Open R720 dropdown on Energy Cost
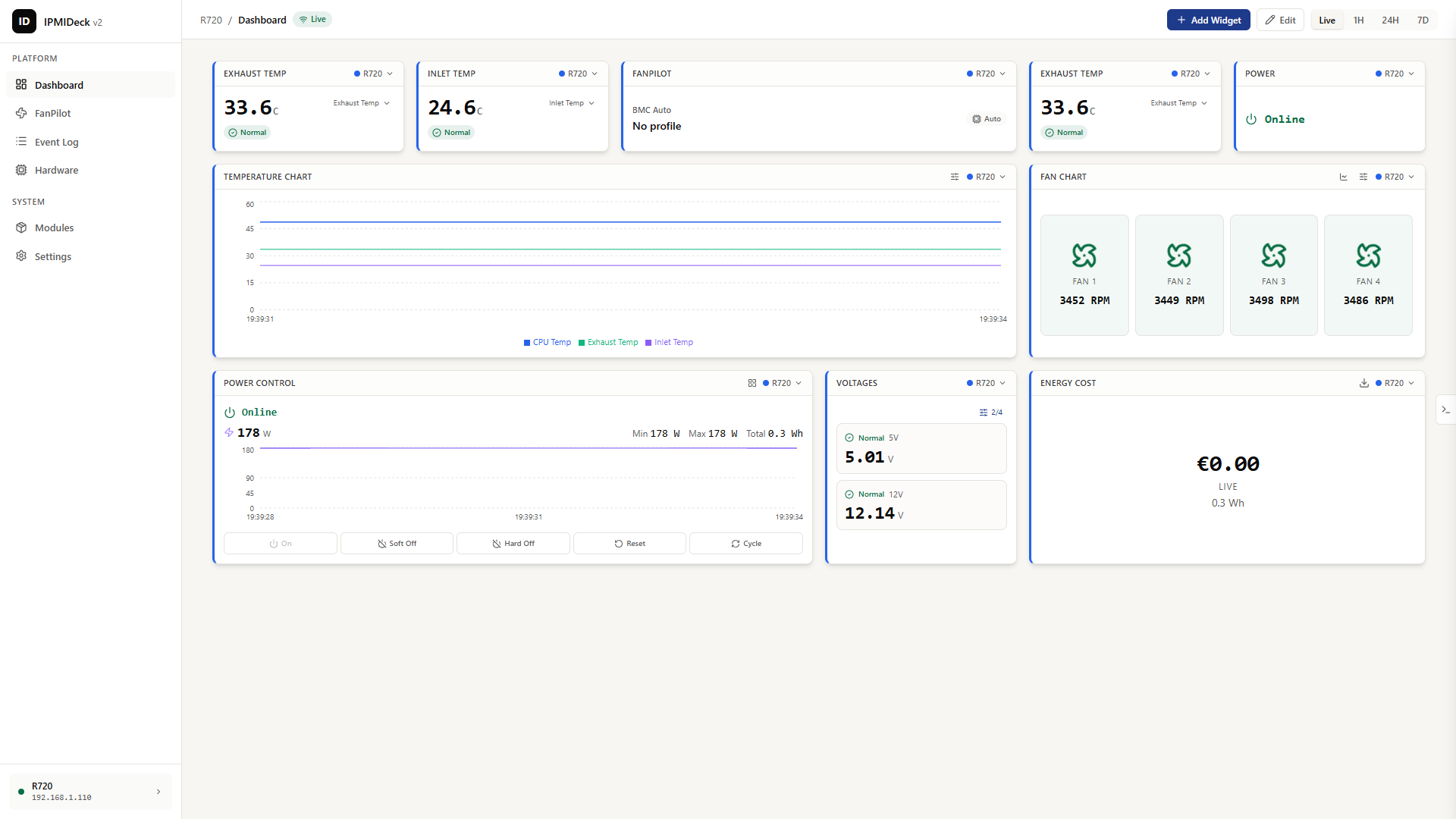 [x=1395, y=383]
